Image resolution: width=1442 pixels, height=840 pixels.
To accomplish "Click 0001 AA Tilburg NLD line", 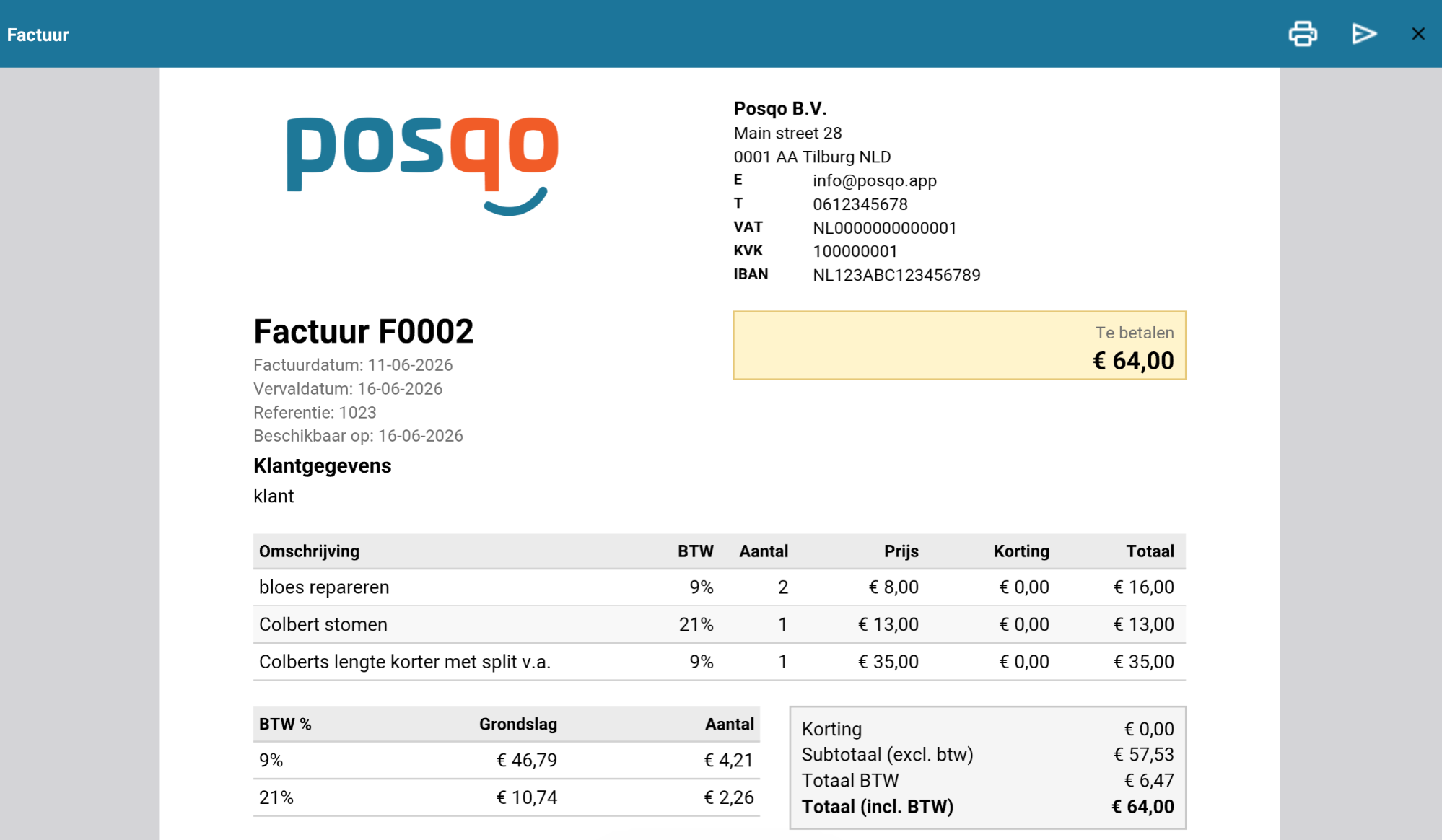I will pyautogui.click(x=812, y=157).
